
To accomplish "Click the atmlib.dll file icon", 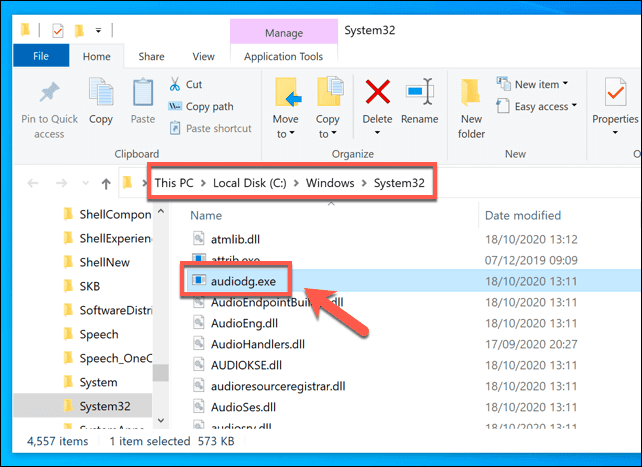I will [199, 238].
